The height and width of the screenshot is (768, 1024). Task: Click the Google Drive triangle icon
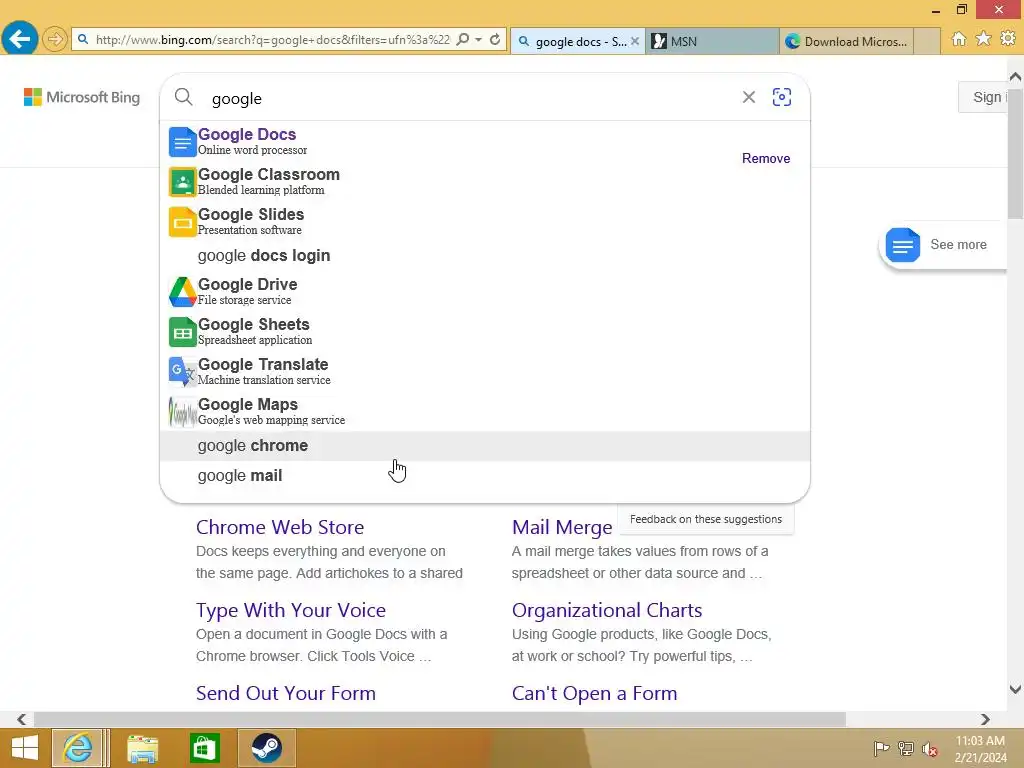click(182, 292)
